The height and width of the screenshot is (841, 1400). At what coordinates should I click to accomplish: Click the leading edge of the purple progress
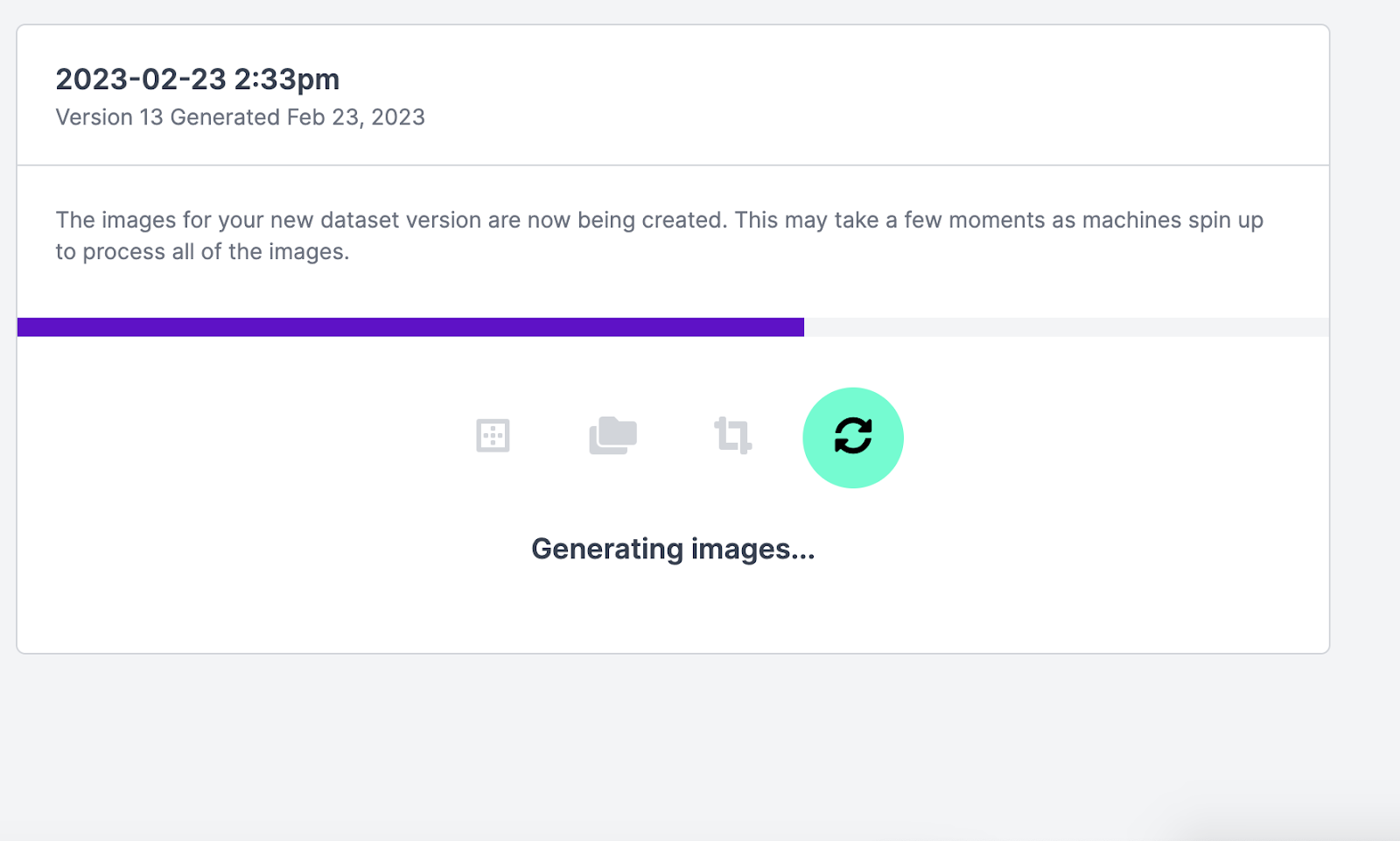[x=801, y=327]
